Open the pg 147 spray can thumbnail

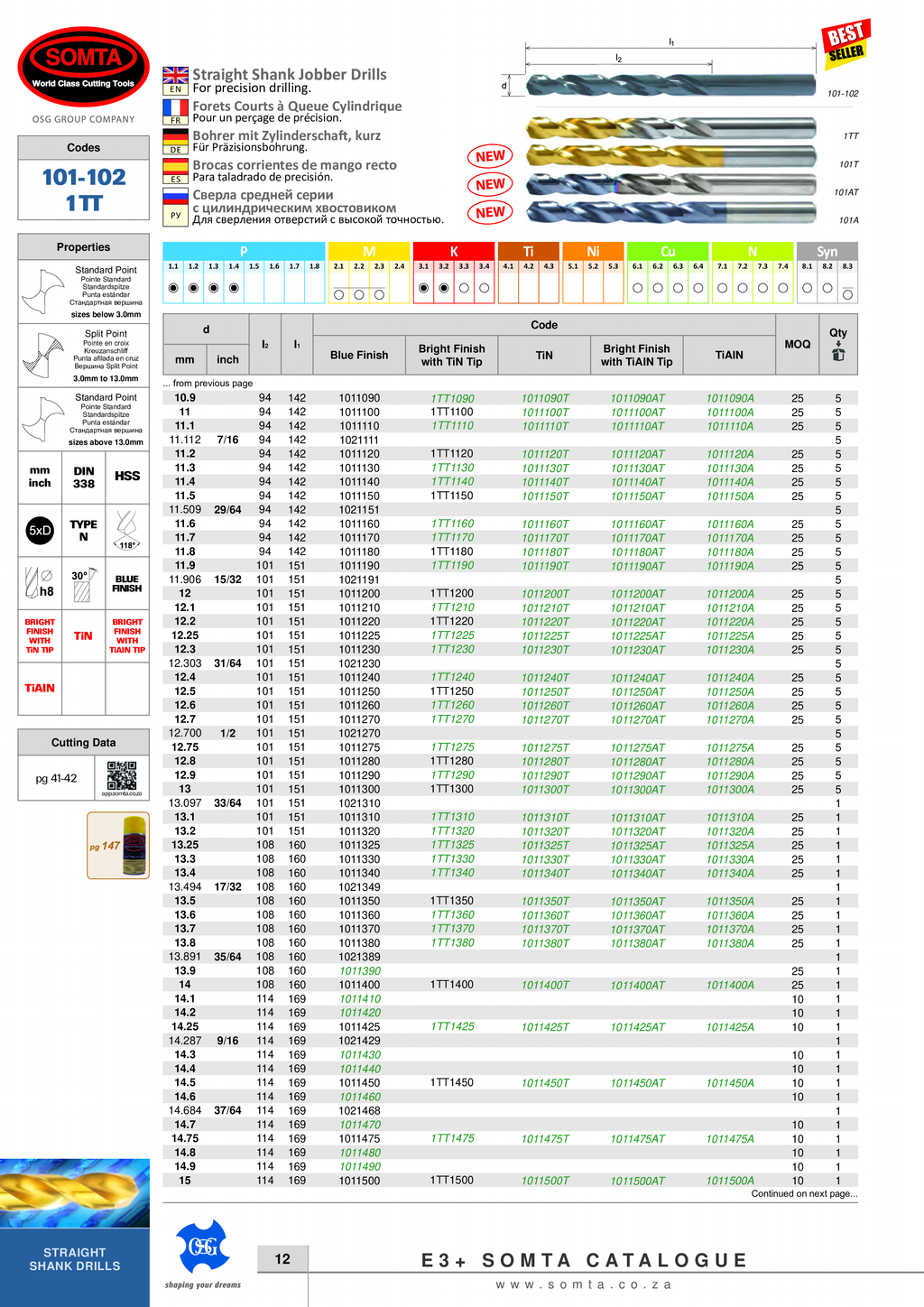pyautogui.click(x=118, y=846)
